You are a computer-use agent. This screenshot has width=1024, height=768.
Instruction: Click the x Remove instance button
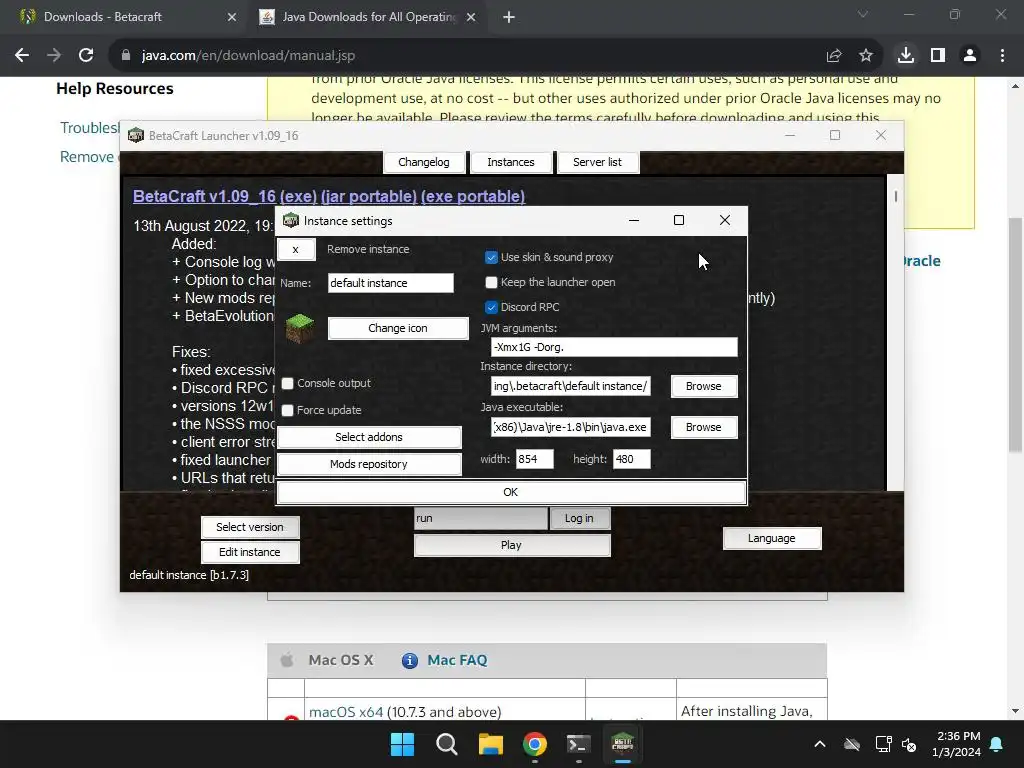pyautogui.click(x=296, y=249)
